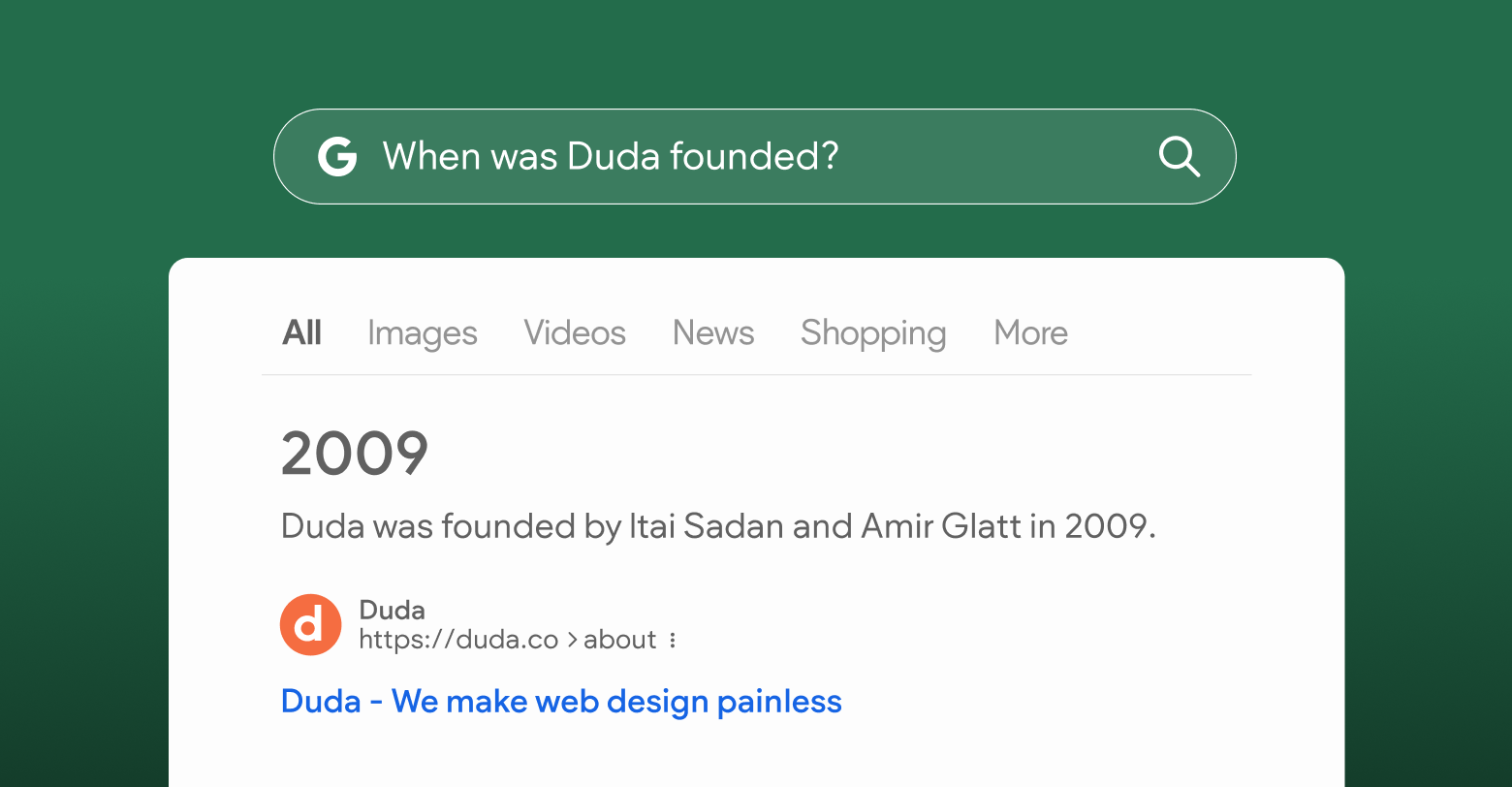Focus the 'When was Duda founded?' query
This screenshot has width=1512, height=787.
[611, 156]
